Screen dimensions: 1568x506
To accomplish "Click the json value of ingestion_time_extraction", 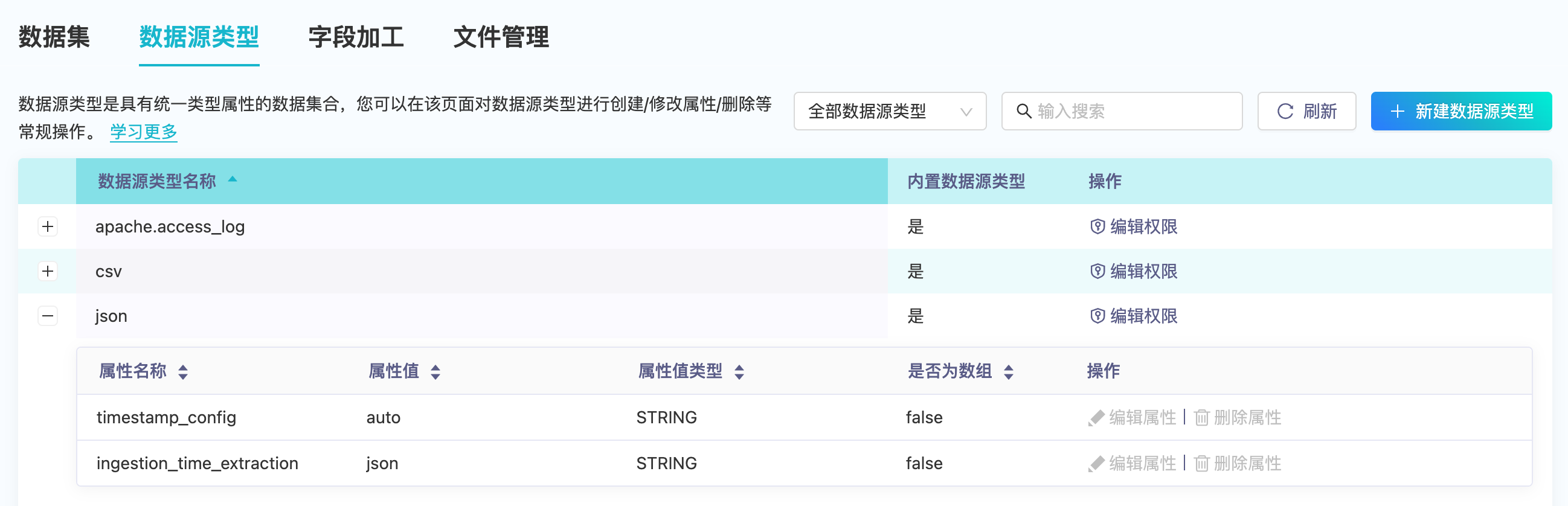I will [382, 464].
